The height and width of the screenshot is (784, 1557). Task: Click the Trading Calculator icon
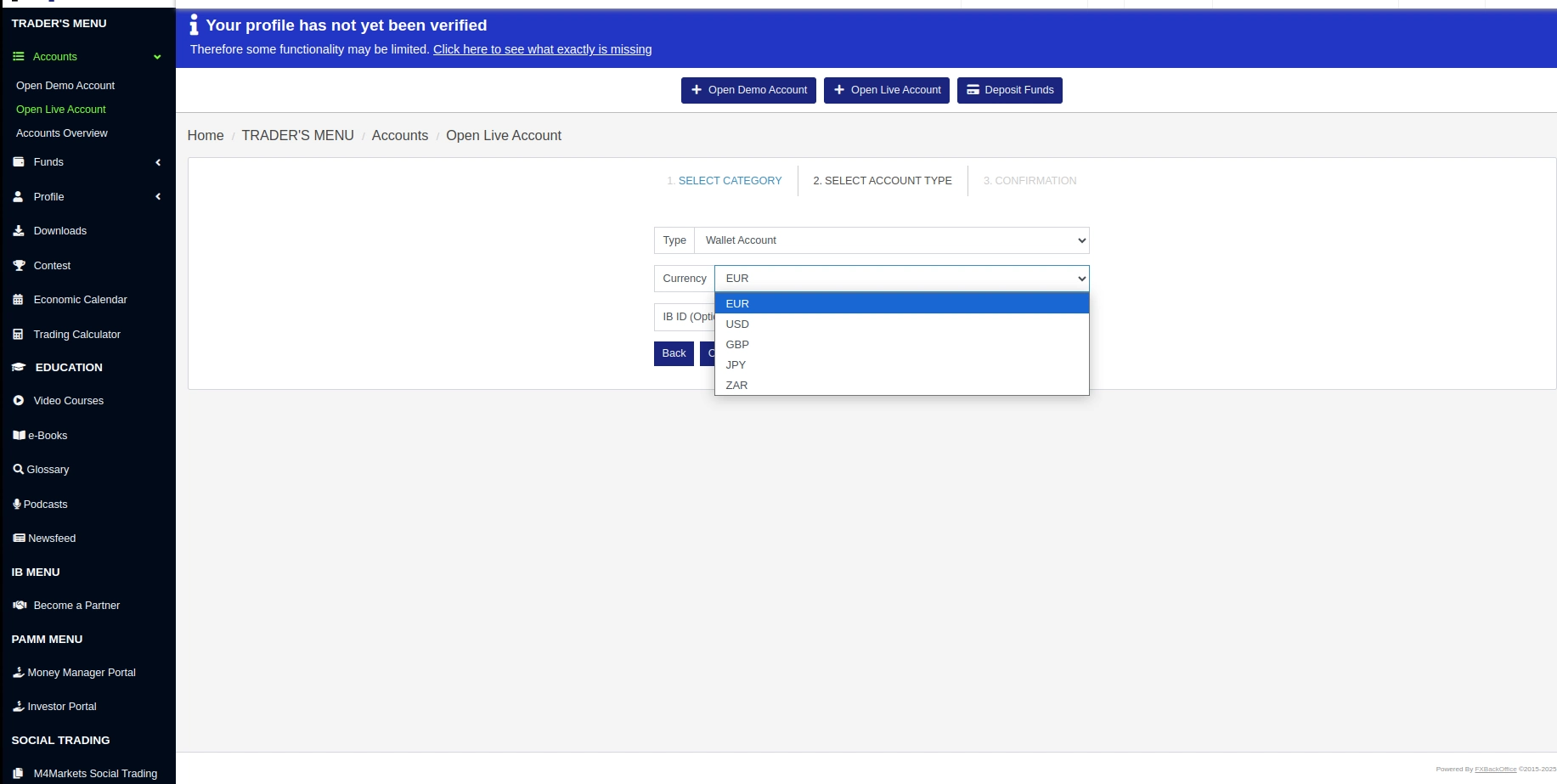click(19, 335)
